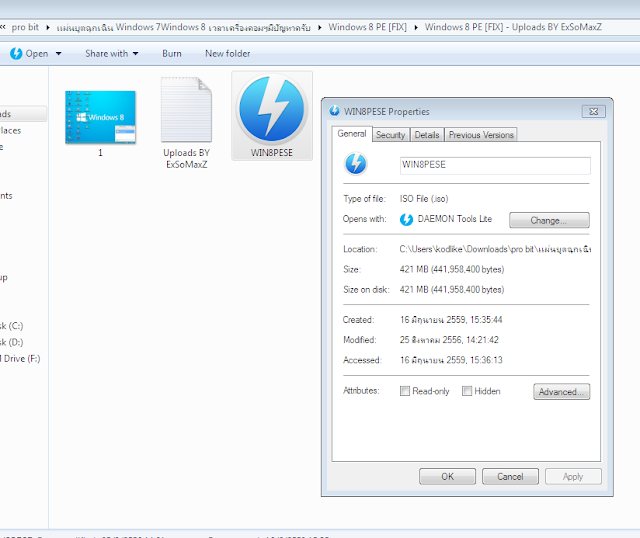The width and height of the screenshot is (640, 538).
Task: Navigate to pro bit in the address bar
Action: (x=25, y=27)
